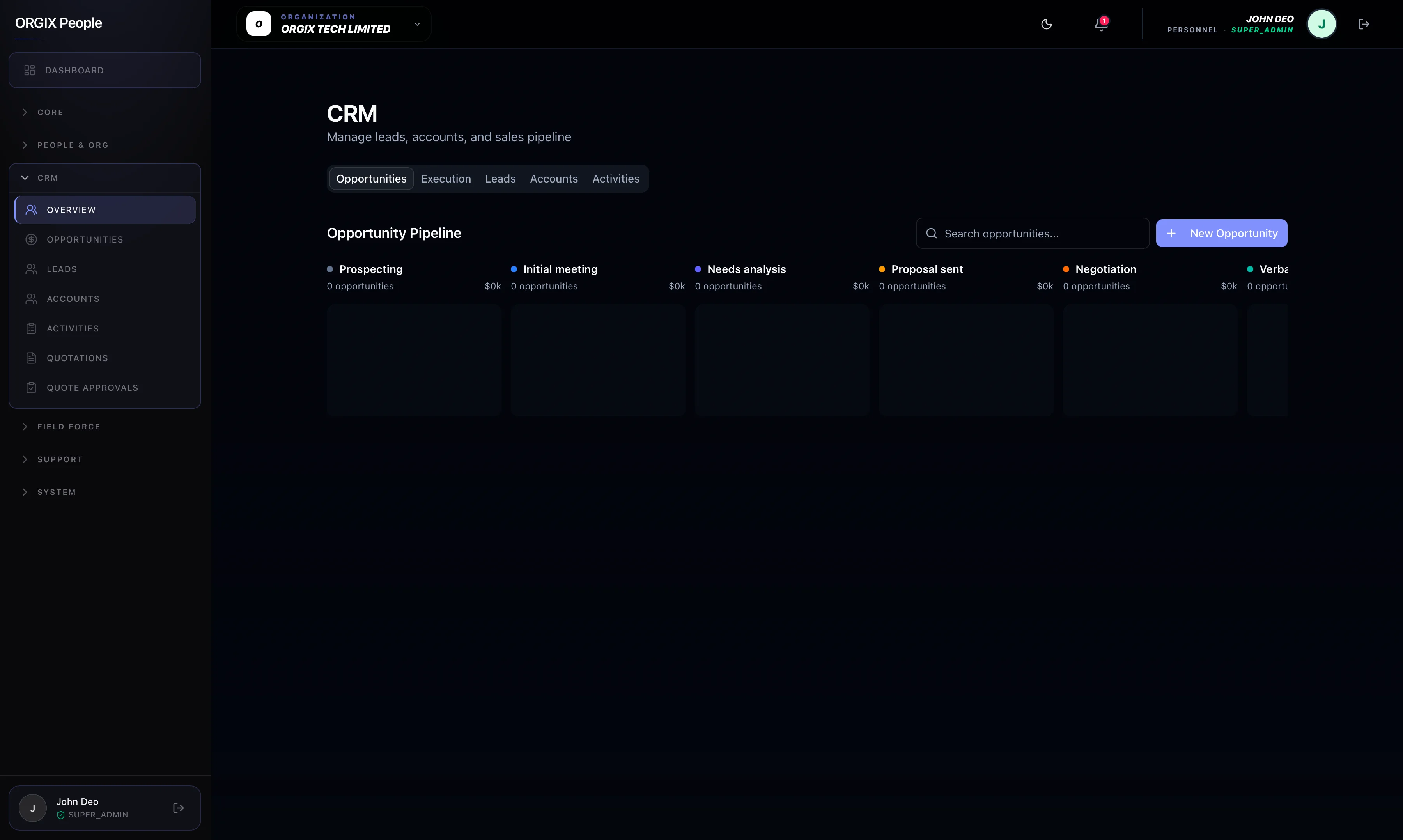The width and height of the screenshot is (1403, 840).
Task: Click the Quote Approvals checklist icon
Action: coord(31,388)
